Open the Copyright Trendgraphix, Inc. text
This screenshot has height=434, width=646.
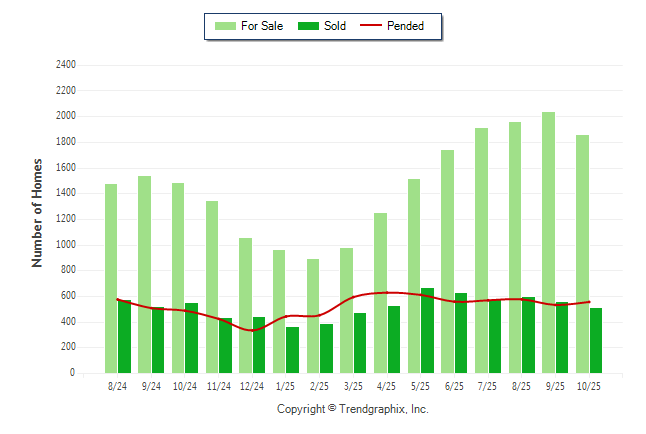[x=352, y=409]
